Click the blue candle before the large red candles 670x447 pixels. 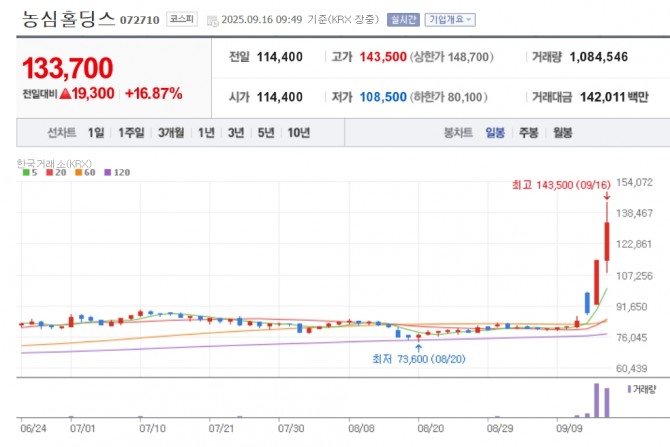coord(587,303)
